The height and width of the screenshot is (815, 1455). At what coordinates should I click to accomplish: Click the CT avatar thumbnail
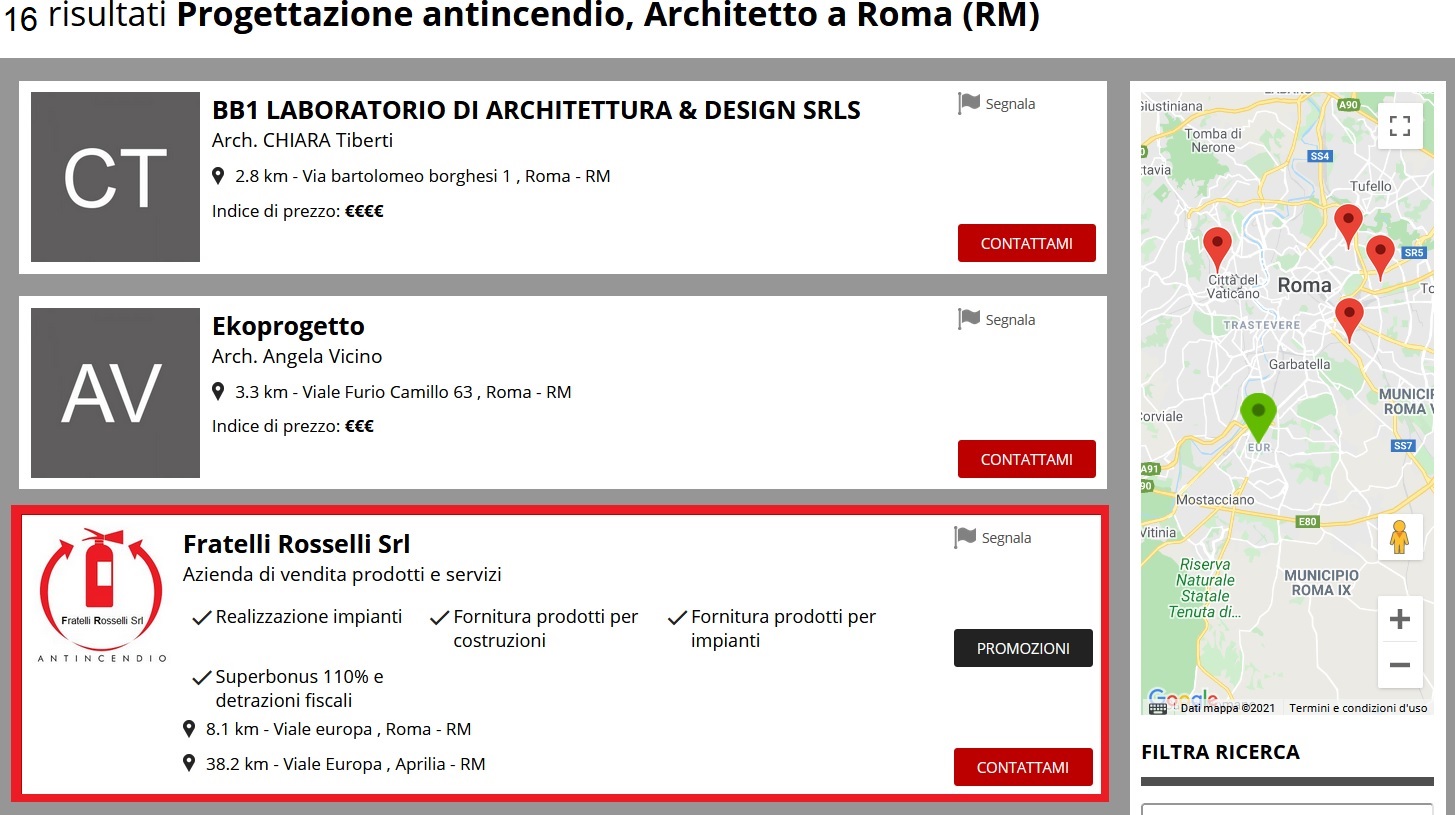point(115,177)
